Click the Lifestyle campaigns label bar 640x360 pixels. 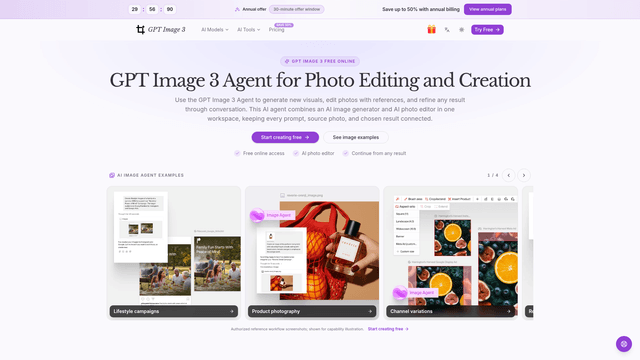tap(173, 311)
